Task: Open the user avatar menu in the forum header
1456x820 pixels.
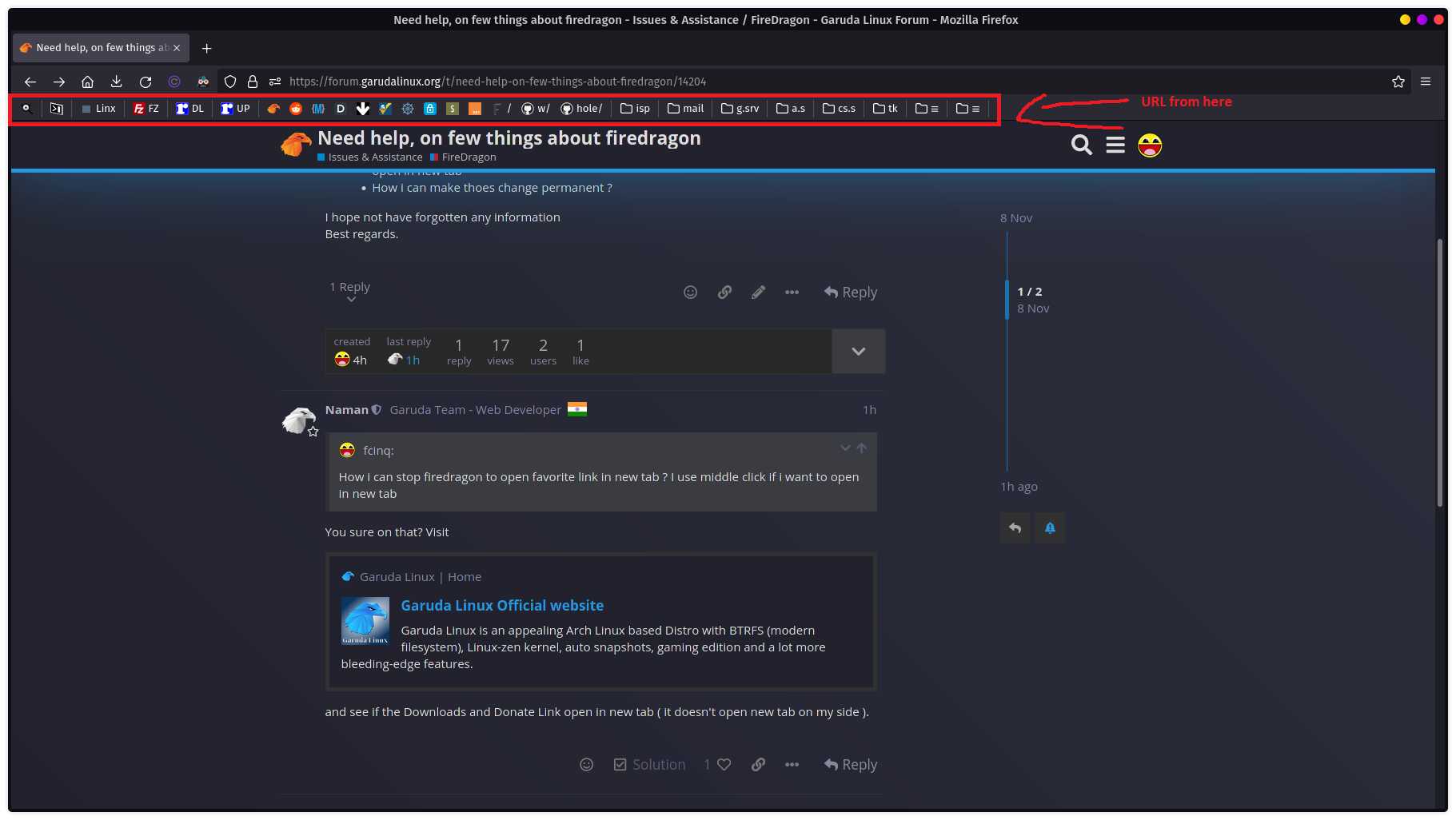Action: [1150, 145]
